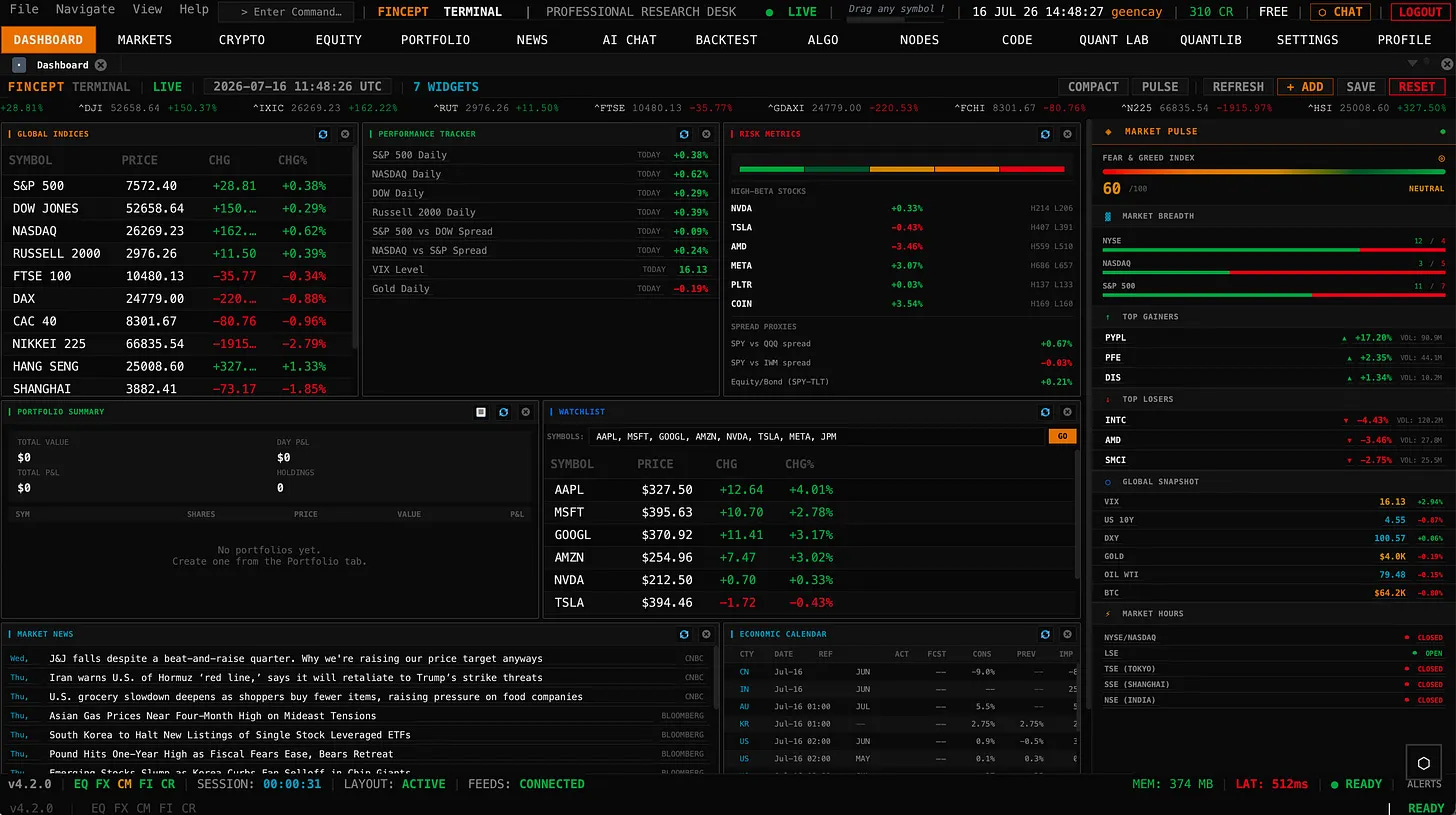1456x815 pixels.
Task: Close the Economic Calendar widget
Action: 1067,634
